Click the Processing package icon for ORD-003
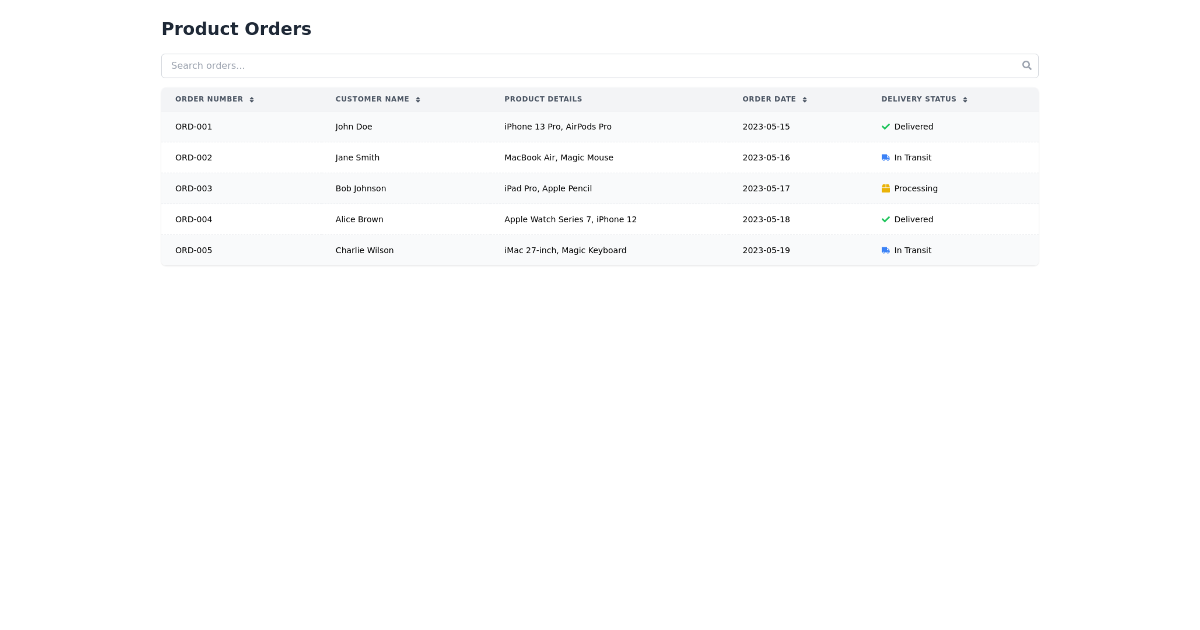The width and height of the screenshot is (1200, 630). [x=886, y=188]
